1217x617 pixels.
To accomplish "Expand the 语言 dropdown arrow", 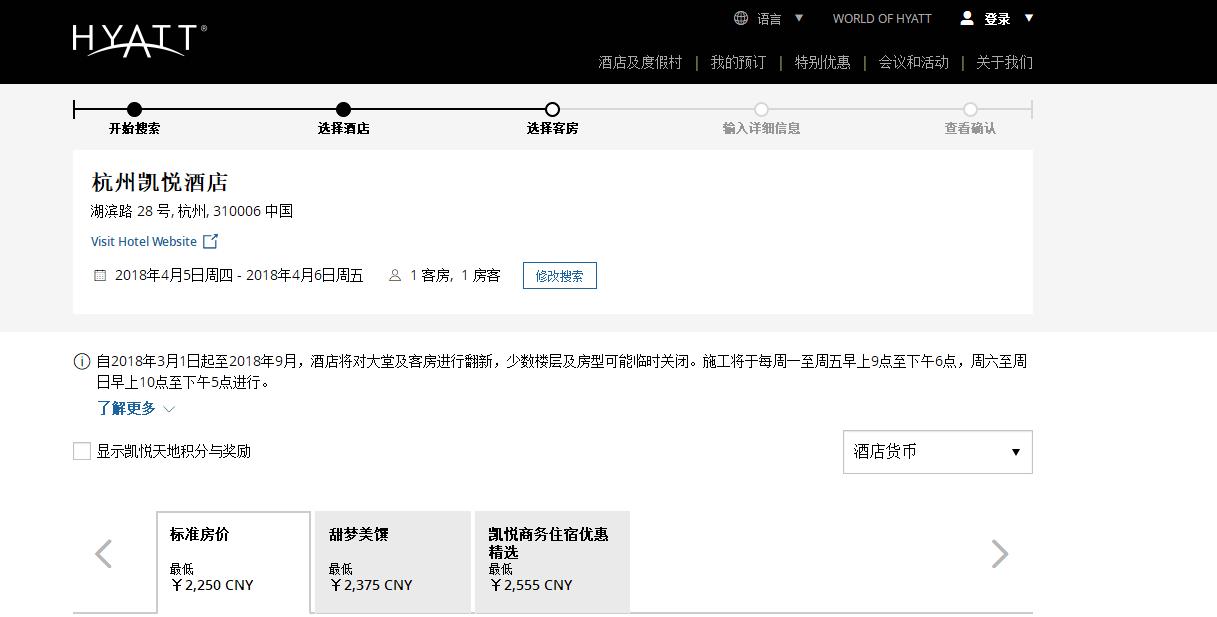I will pos(799,18).
